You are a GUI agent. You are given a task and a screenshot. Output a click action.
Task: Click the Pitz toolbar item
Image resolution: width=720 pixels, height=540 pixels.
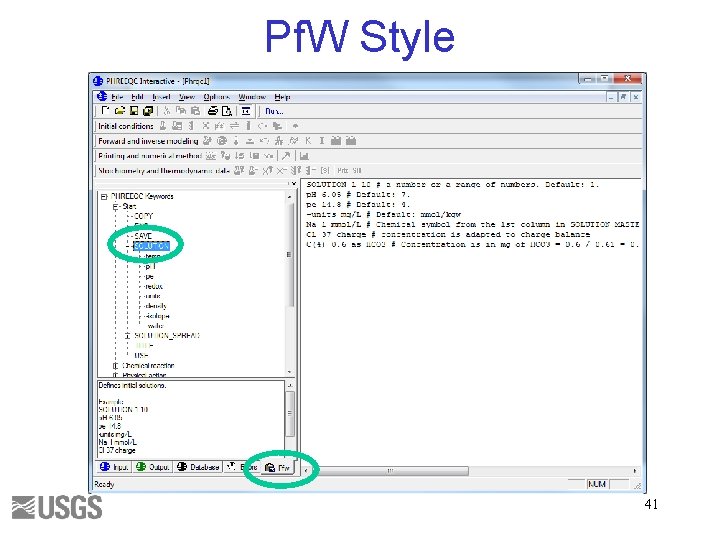tap(343, 170)
